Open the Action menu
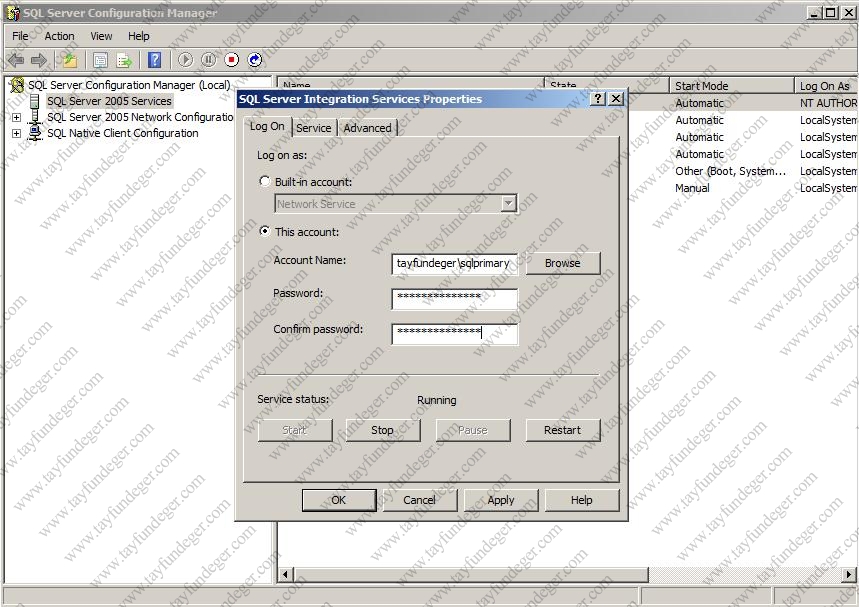 [59, 36]
